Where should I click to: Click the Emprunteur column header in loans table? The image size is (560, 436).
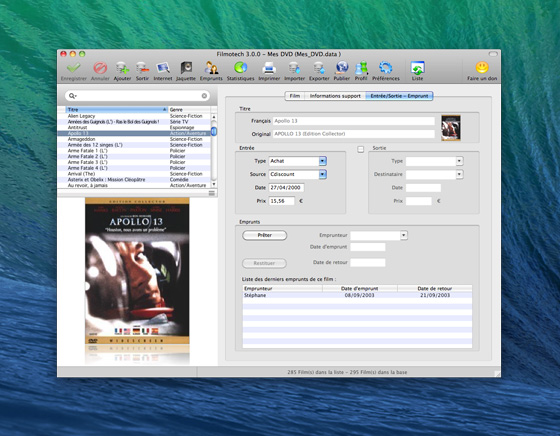(x=282, y=288)
